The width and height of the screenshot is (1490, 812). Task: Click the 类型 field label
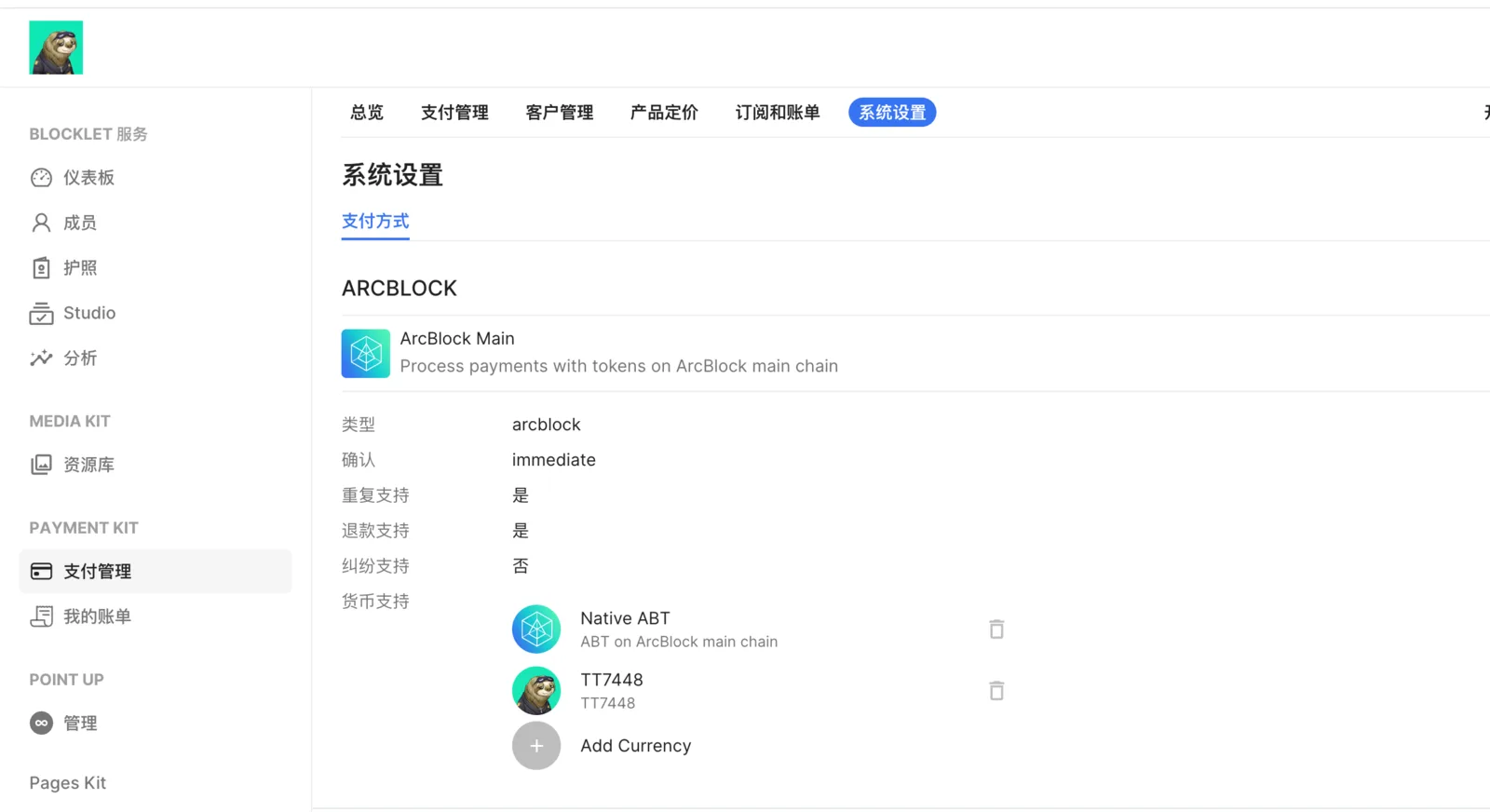click(359, 425)
